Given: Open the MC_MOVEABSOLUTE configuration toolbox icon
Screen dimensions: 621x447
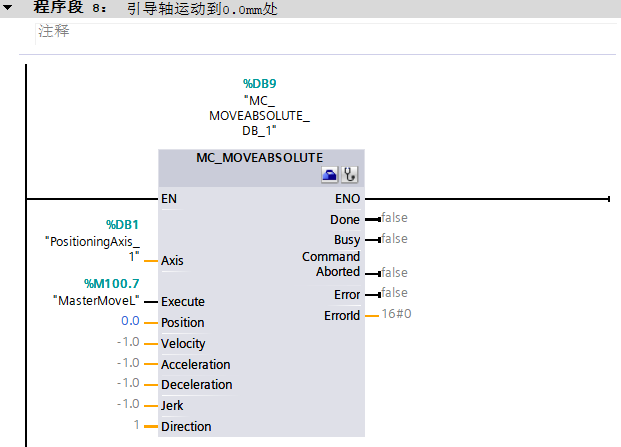Looking at the screenshot, I should point(330,175).
